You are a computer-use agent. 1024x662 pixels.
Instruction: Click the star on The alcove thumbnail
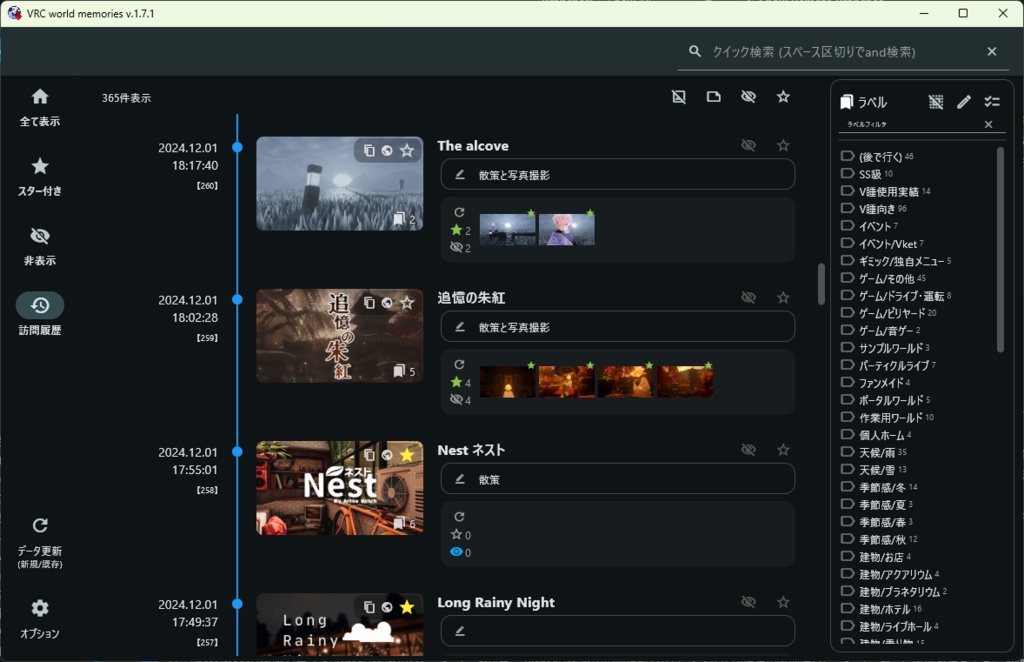(x=407, y=151)
